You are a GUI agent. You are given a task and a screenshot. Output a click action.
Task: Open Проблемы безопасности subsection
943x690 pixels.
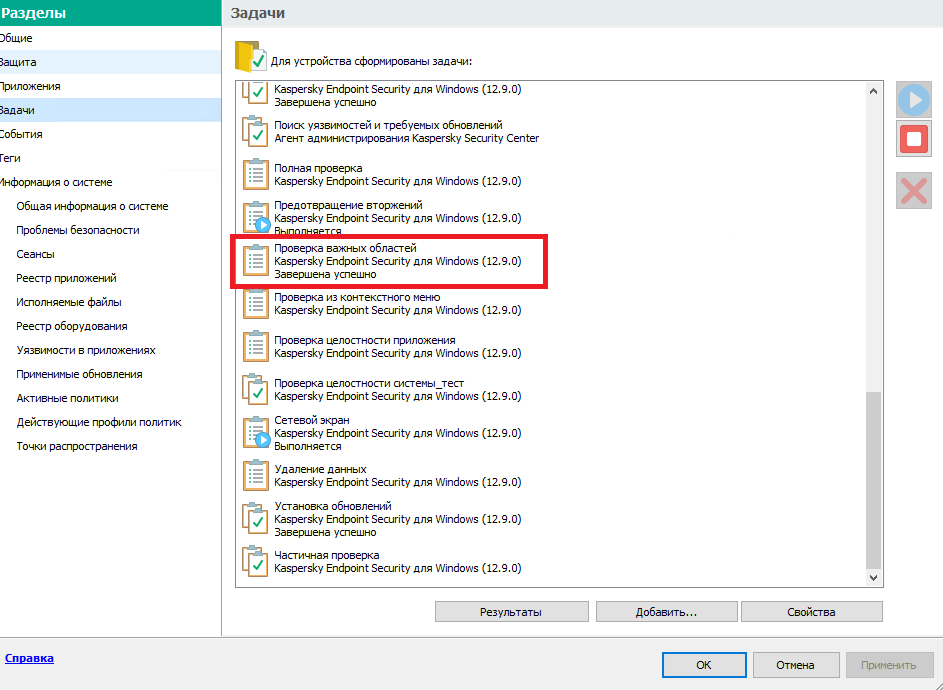click(x=78, y=230)
